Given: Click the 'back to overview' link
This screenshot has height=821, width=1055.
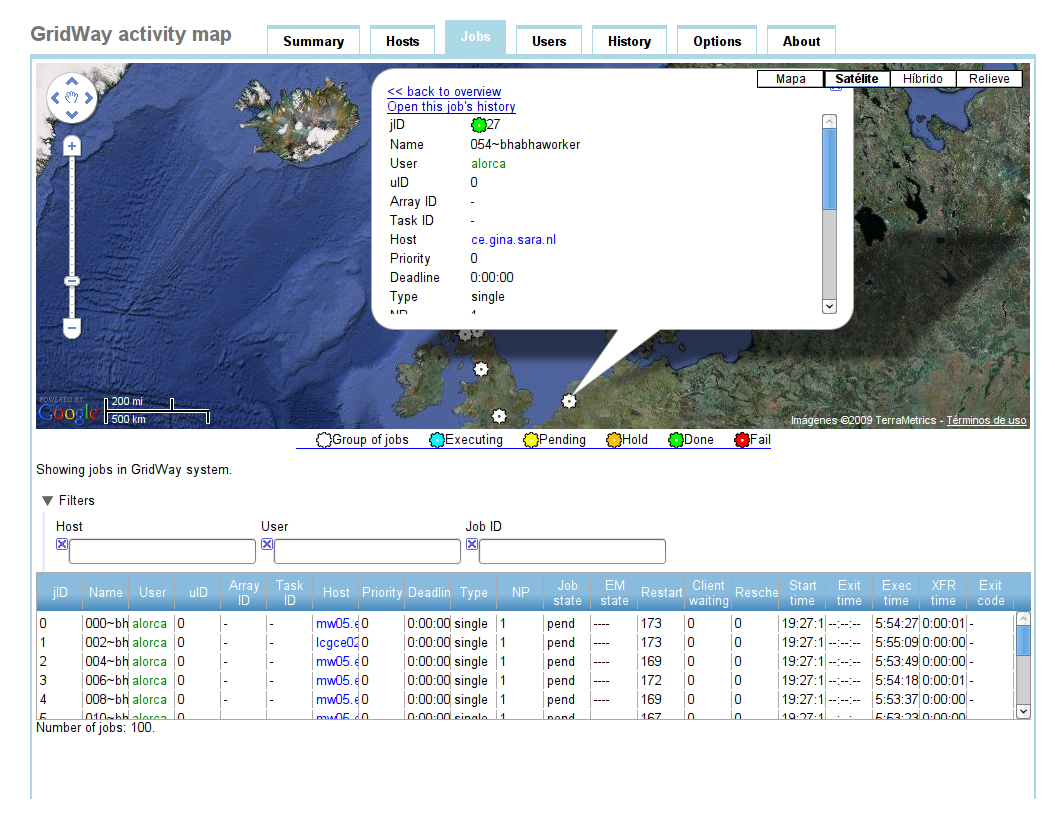Looking at the screenshot, I should click(444, 92).
